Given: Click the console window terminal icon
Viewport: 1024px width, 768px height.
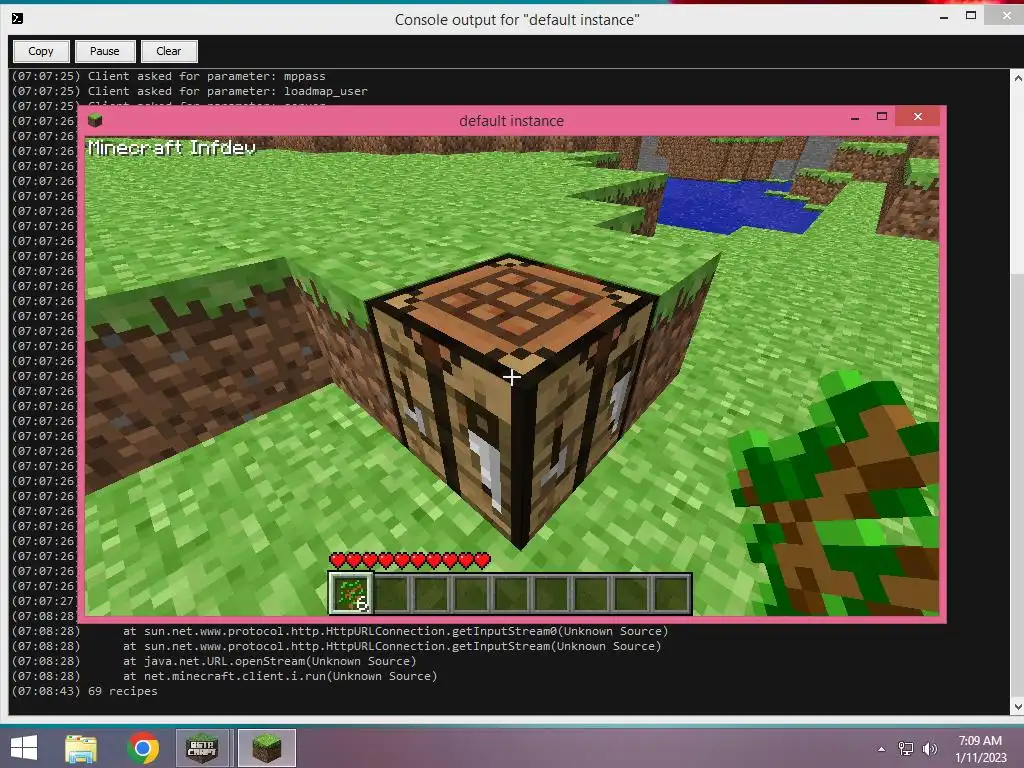Looking at the screenshot, I should [18, 18].
